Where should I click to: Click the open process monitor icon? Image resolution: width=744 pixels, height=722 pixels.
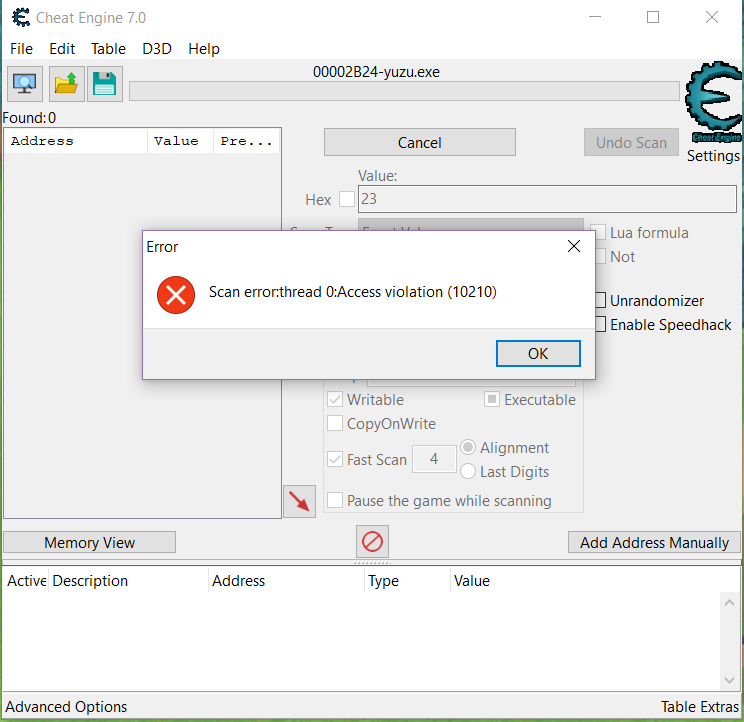coord(23,84)
